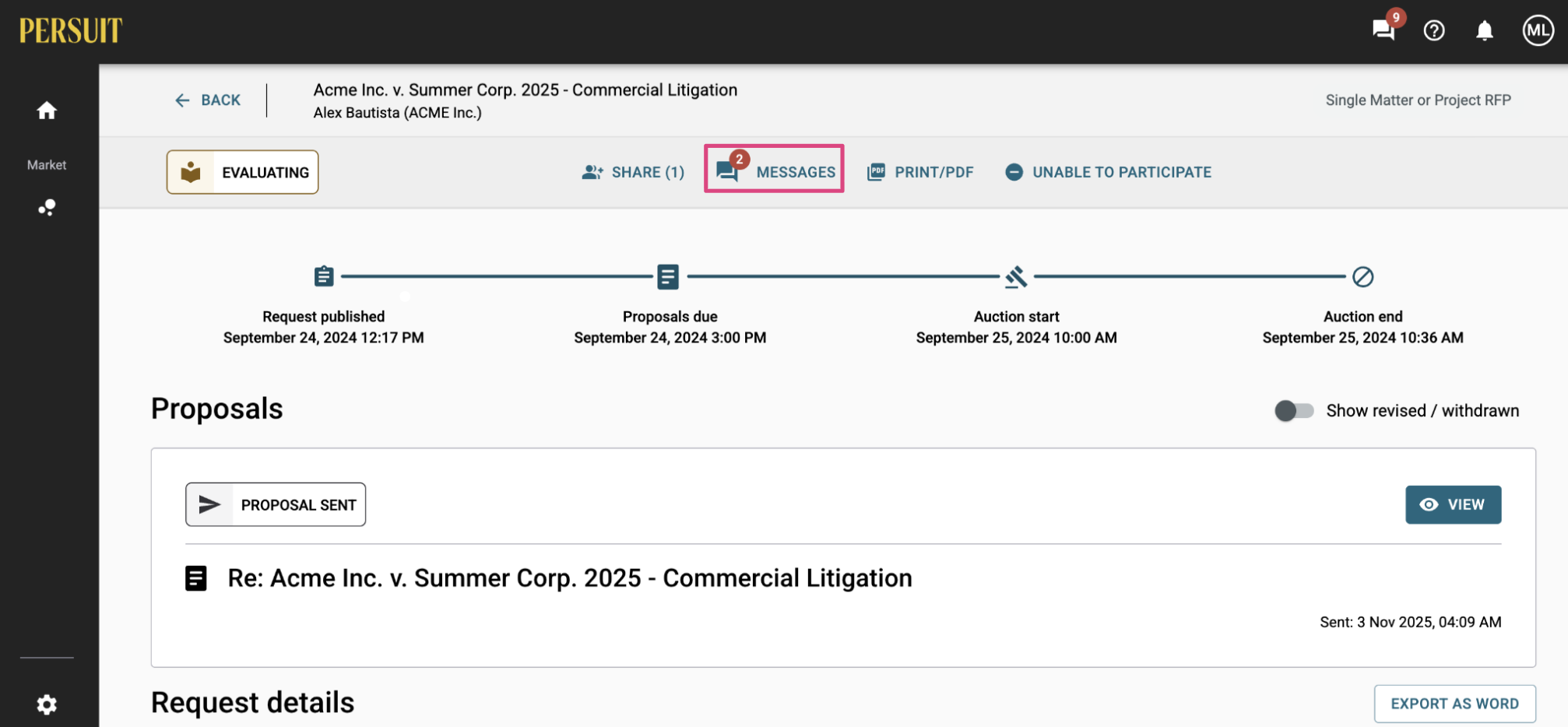Open the help question mark icon
1568x727 pixels.
pyautogui.click(x=1434, y=30)
